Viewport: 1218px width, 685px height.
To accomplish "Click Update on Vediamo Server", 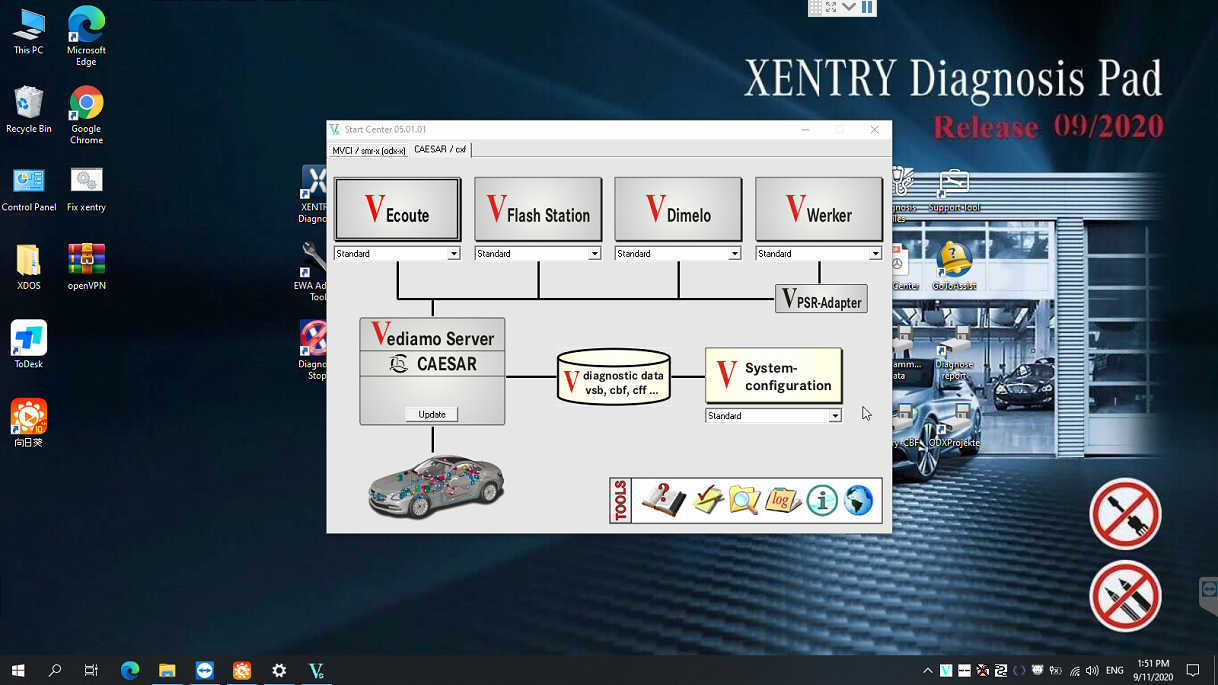I will point(432,414).
